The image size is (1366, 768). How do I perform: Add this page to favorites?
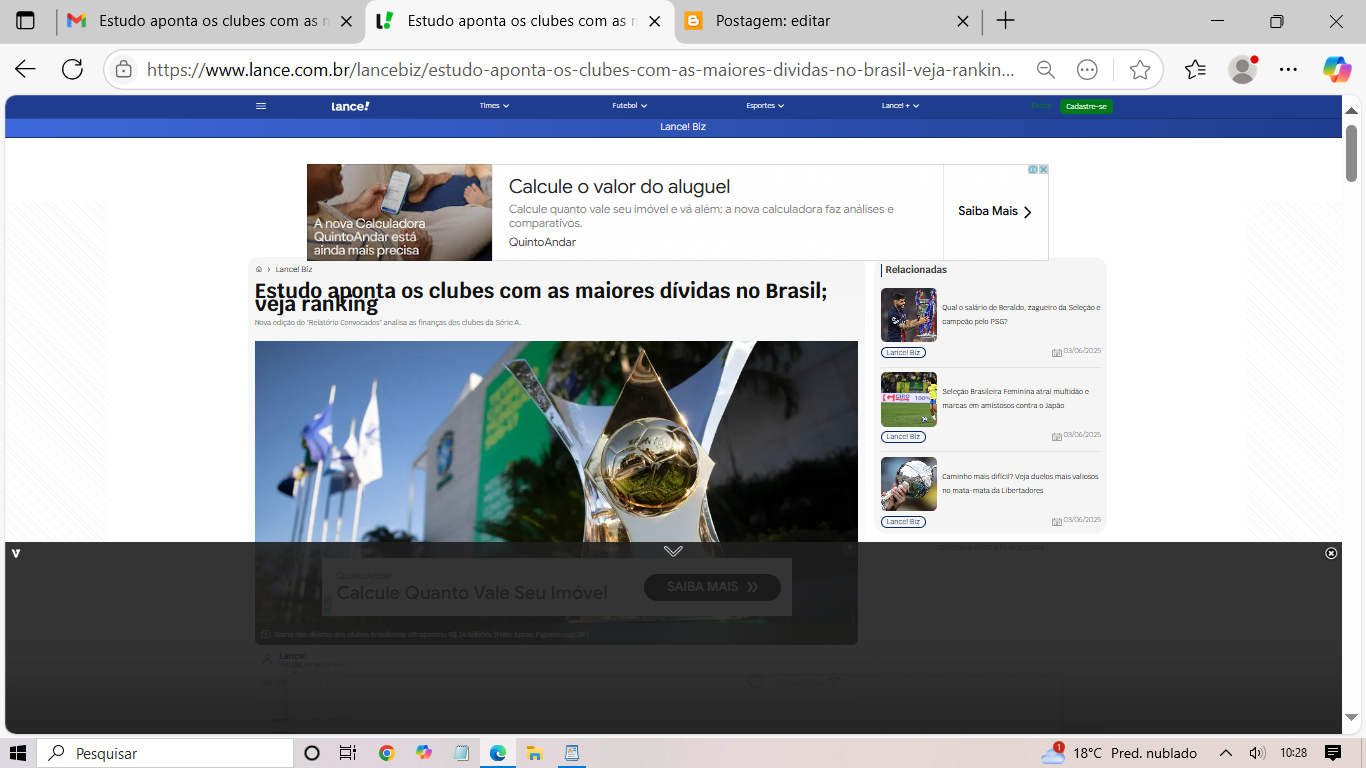click(x=1140, y=70)
